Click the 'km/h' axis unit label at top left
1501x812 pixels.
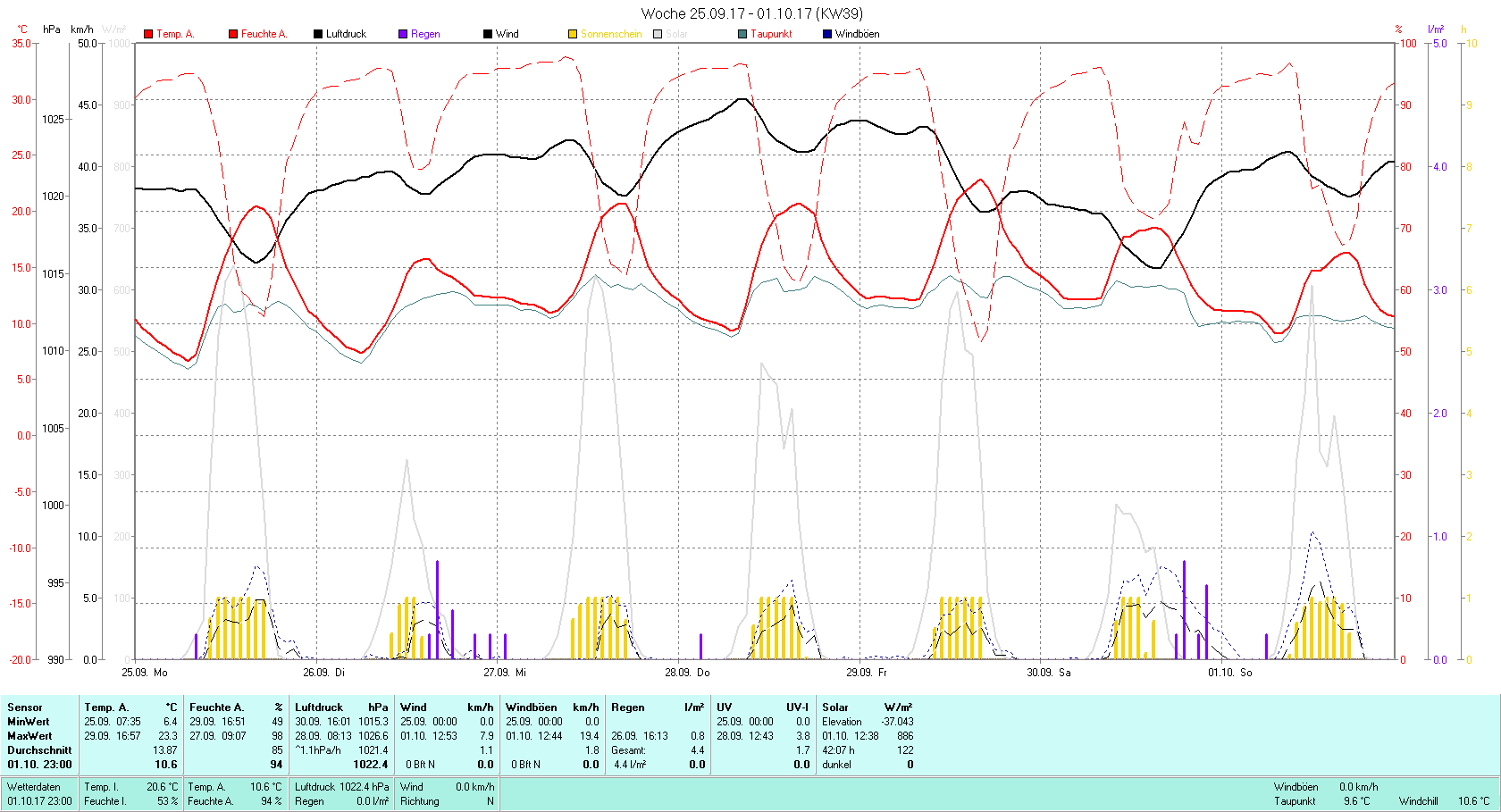coord(82,29)
